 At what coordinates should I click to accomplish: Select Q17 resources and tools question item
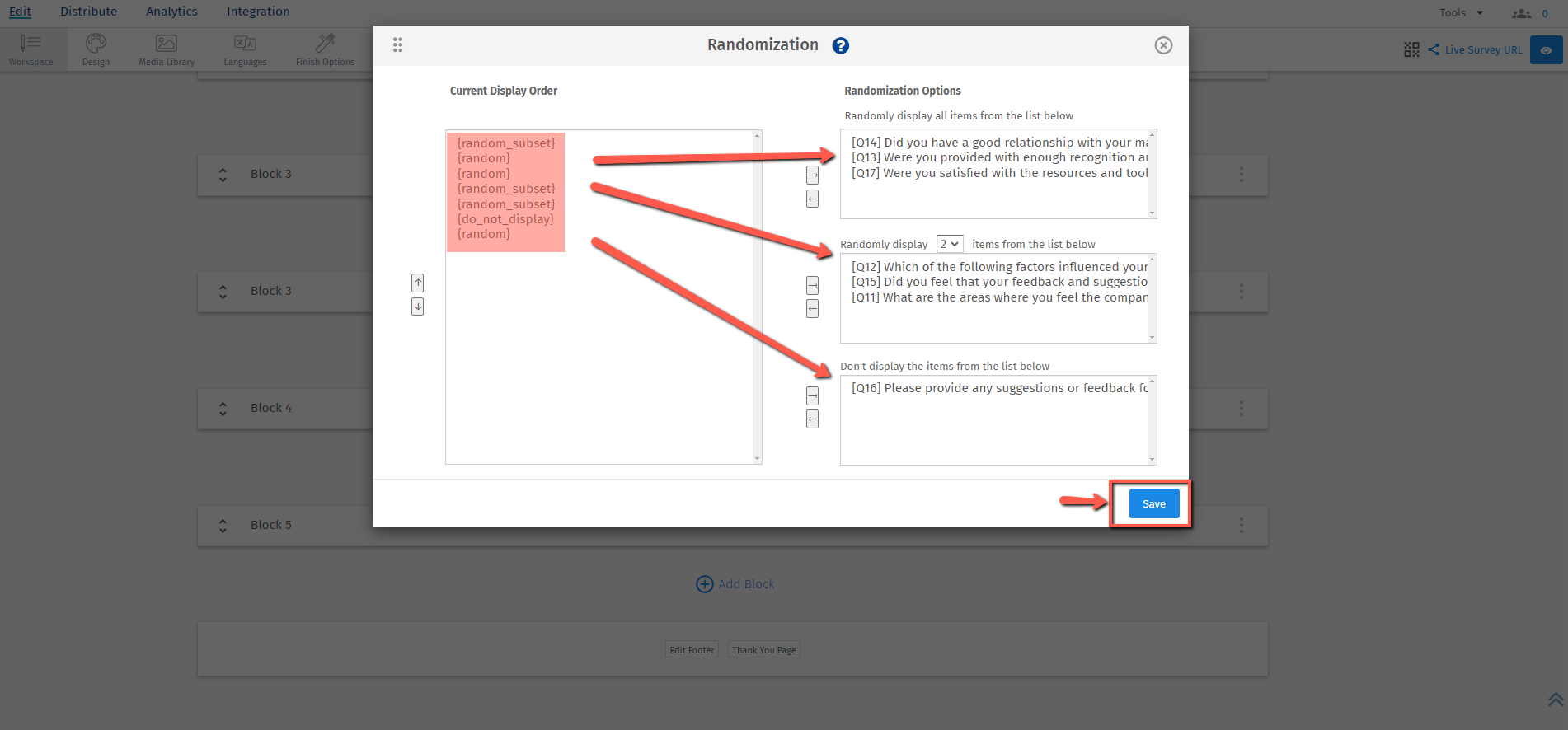(999, 173)
